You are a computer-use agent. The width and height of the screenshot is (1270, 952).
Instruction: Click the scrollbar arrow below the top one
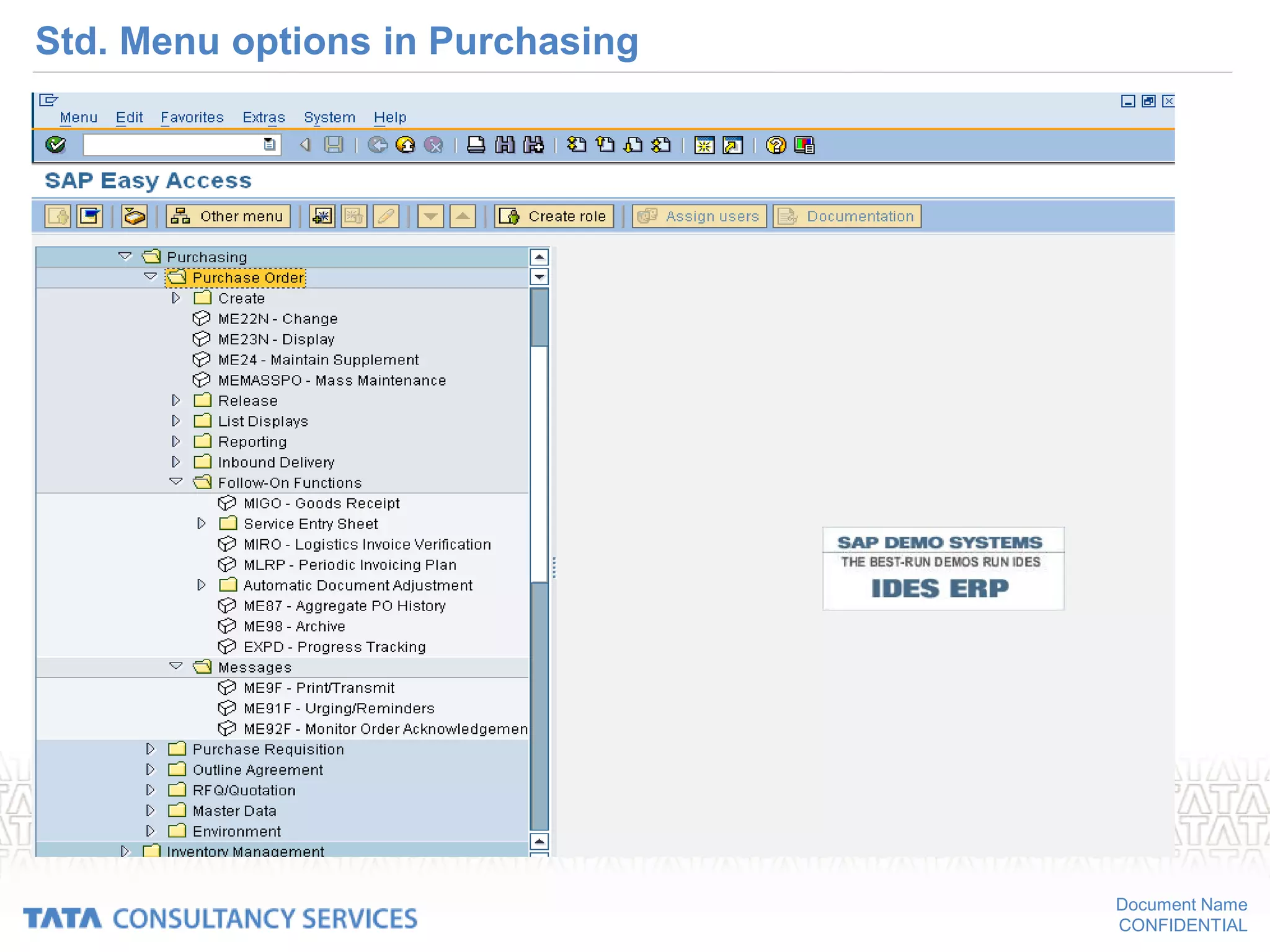[x=540, y=276]
